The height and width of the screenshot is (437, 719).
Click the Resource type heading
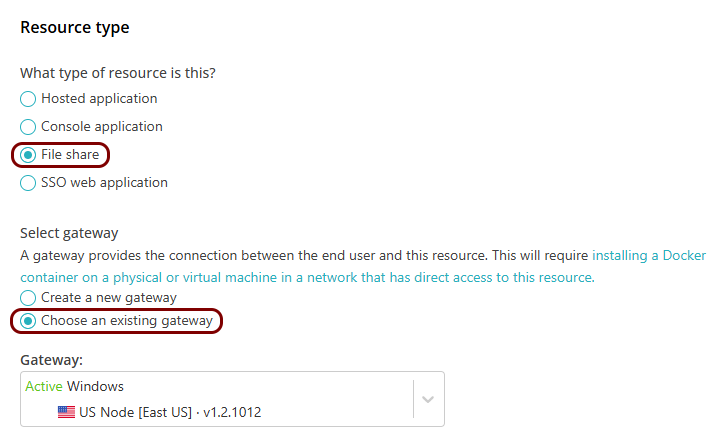75,28
